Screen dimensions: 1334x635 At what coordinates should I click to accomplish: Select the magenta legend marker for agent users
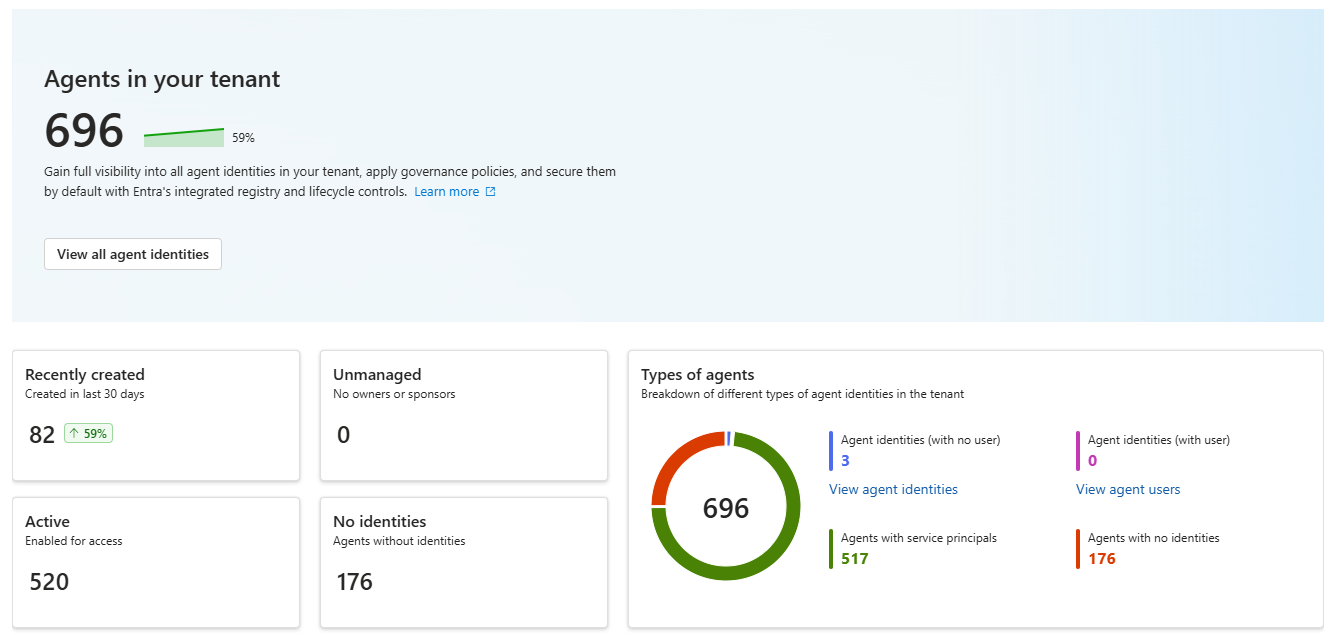coord(1077,450)
